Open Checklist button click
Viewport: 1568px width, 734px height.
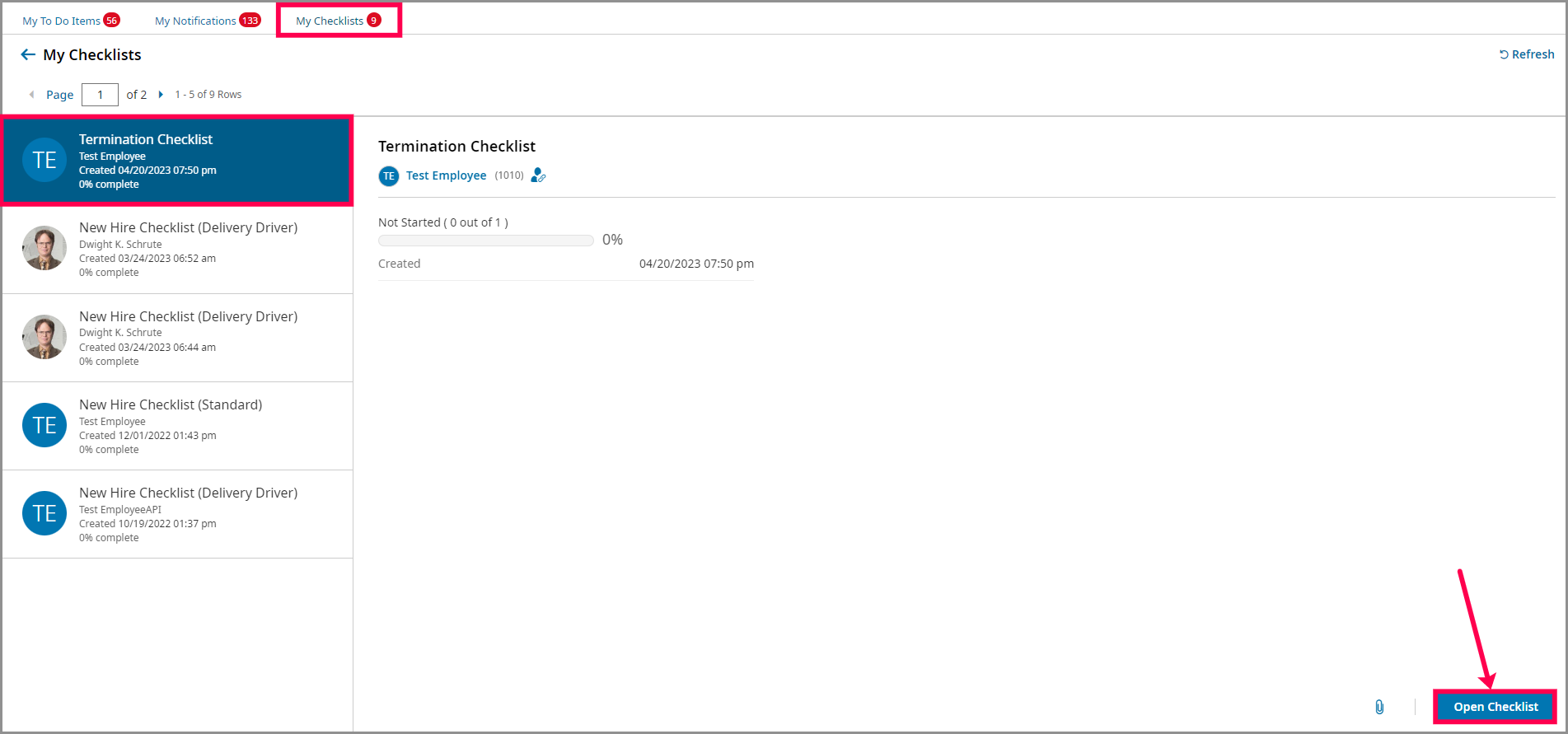(x=1495, y=707)
